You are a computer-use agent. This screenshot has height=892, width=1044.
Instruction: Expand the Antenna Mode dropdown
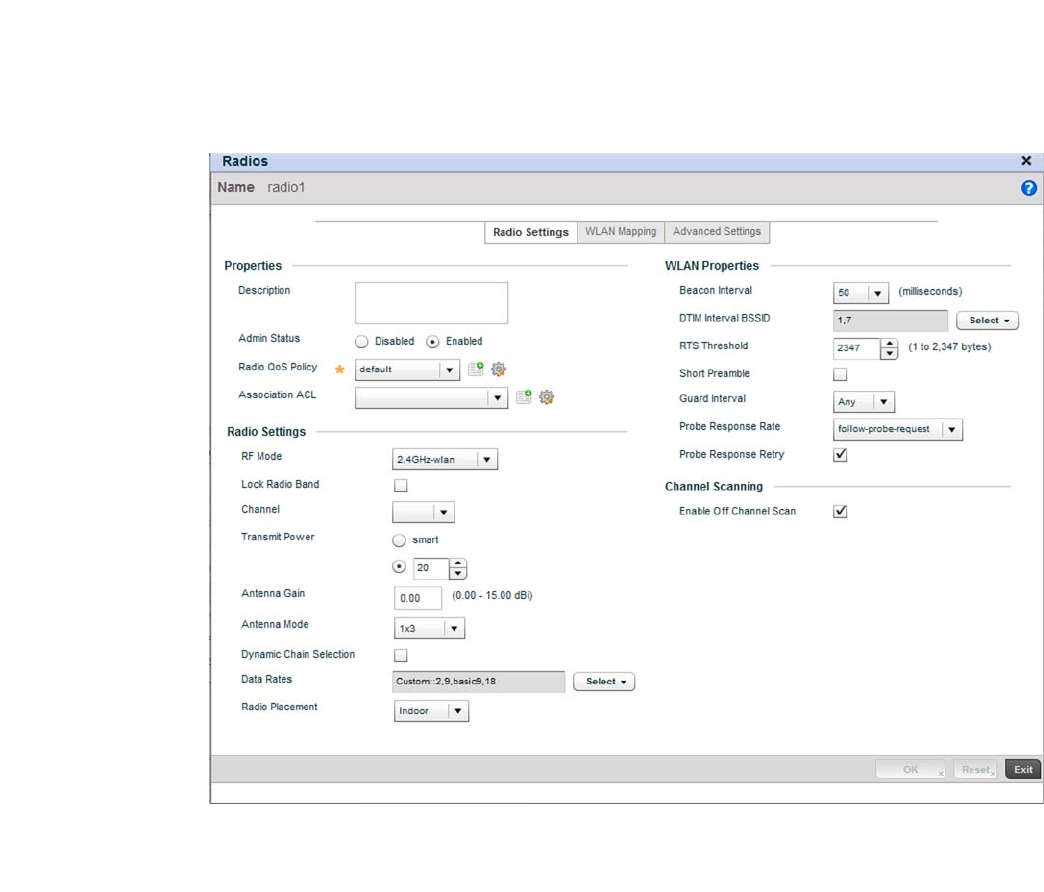click(429, 628)
